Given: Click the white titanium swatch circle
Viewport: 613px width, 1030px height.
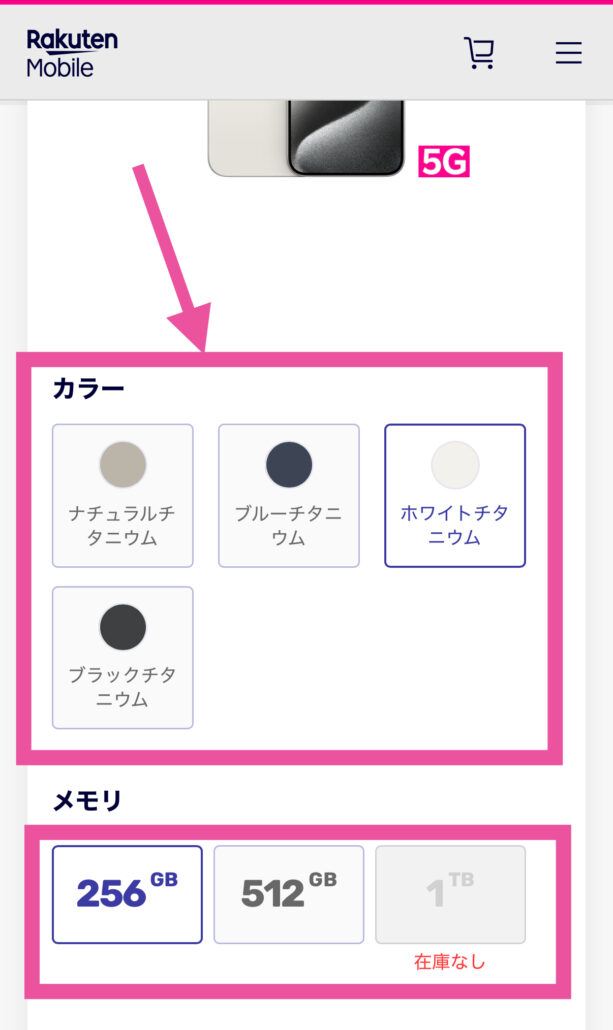Looking at the screenshot, I should point(455,464).
